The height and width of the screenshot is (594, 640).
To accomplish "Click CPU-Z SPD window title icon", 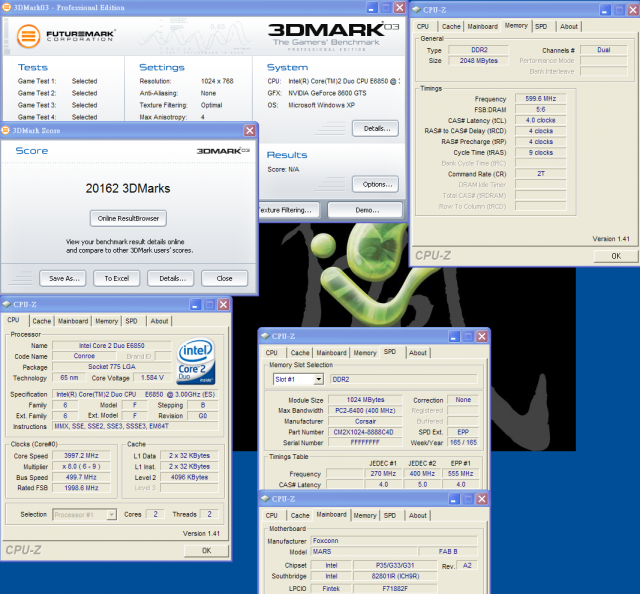I will [x=265, y=336].
